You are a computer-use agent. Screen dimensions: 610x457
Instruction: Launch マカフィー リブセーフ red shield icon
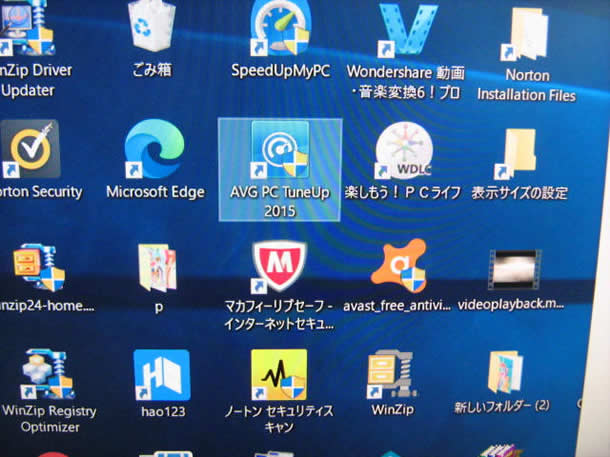click(x=279, y=266)
